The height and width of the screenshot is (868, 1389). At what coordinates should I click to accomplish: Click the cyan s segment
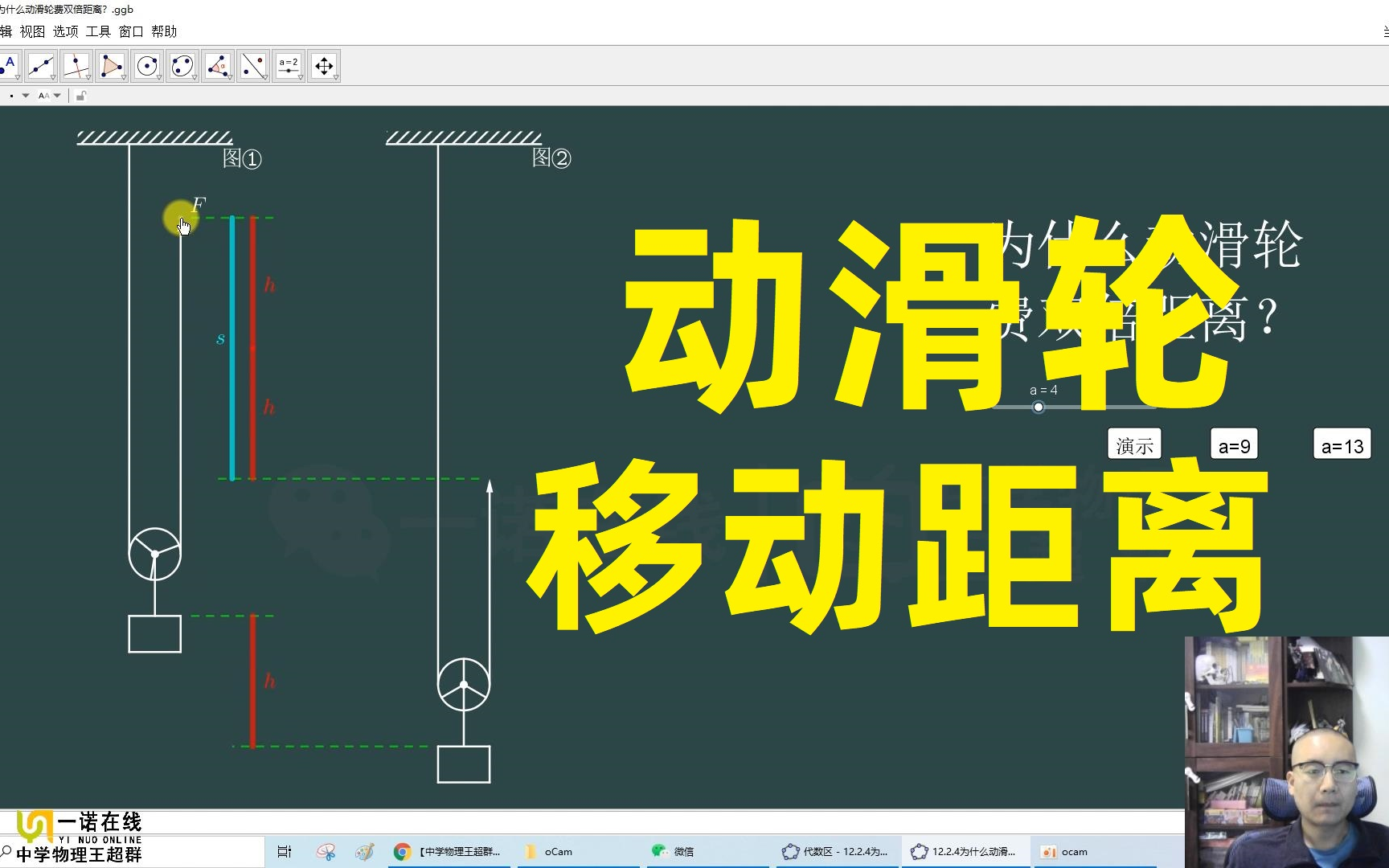tap(232, 348)
